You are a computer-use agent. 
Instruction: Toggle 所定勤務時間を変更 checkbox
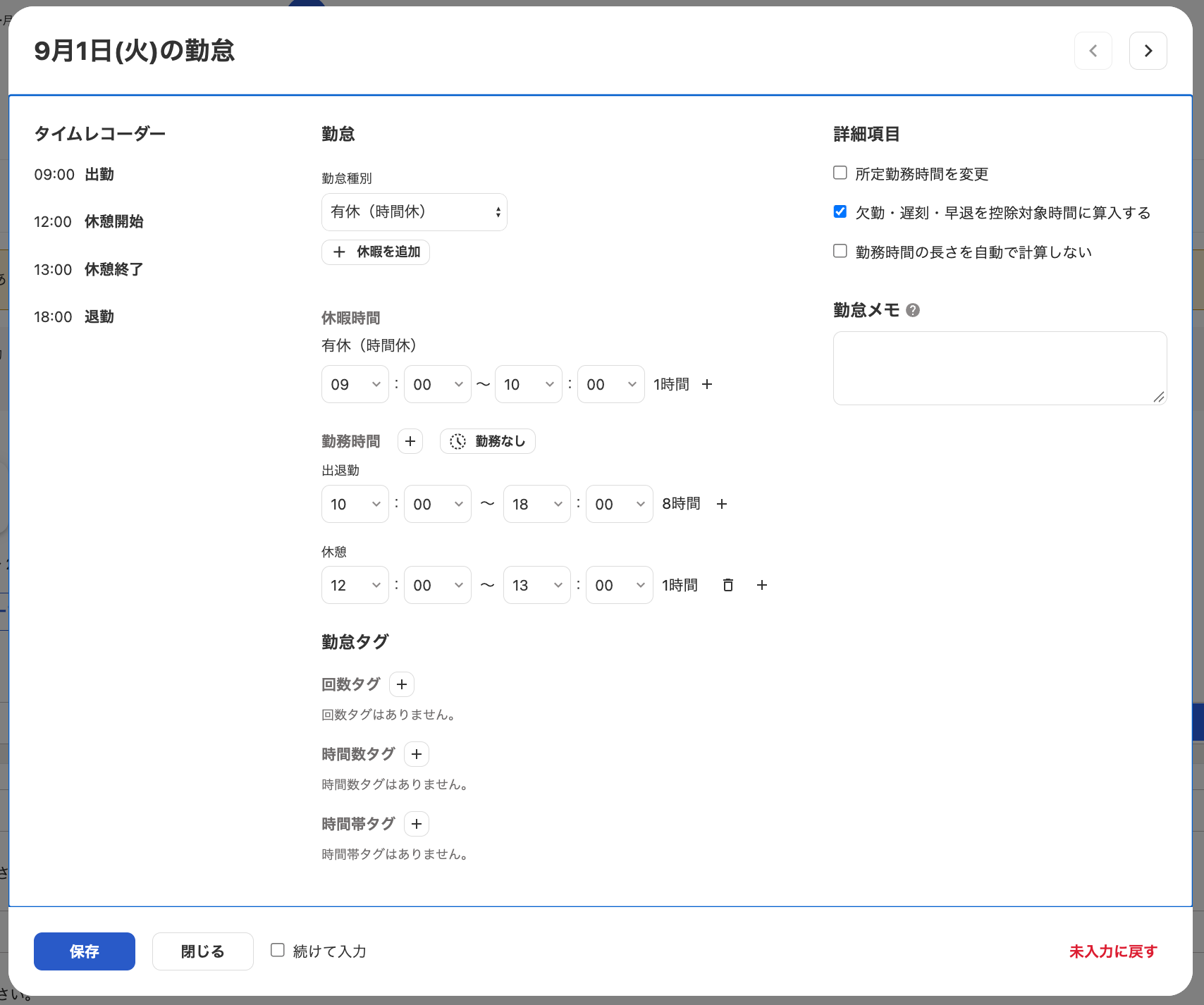point(840,173)
